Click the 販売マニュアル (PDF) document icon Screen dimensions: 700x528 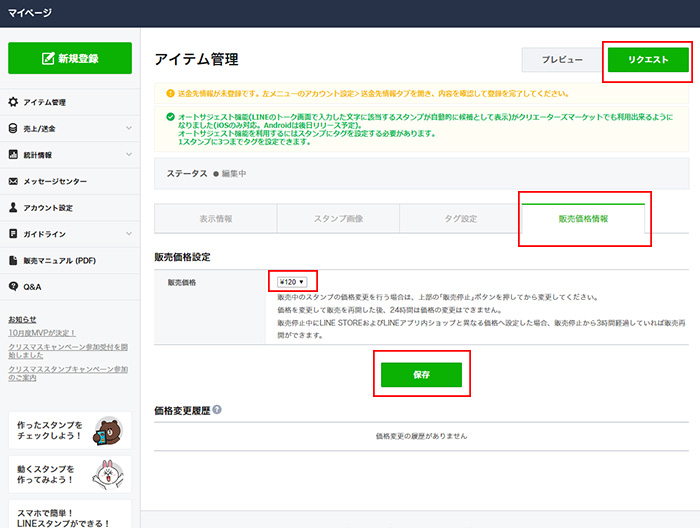[x=13, y=260]
